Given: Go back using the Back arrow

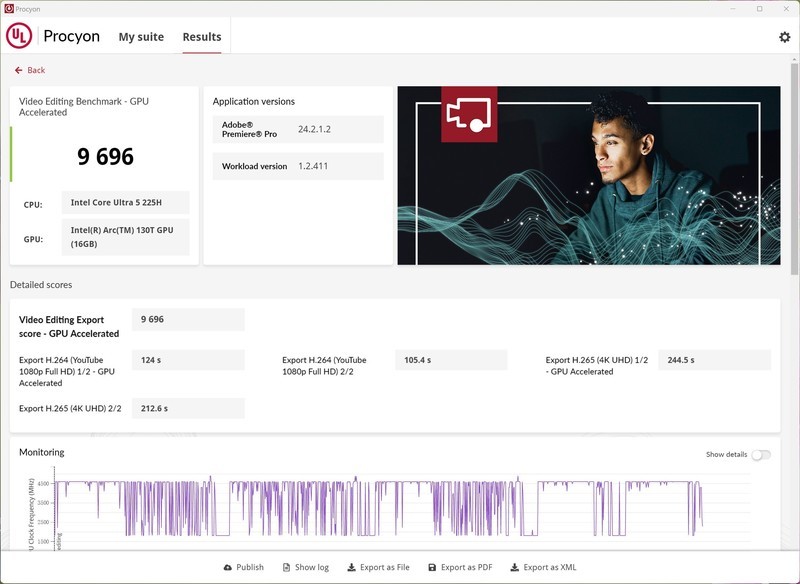Looking at the screenshot, I should tap(30, 70).
